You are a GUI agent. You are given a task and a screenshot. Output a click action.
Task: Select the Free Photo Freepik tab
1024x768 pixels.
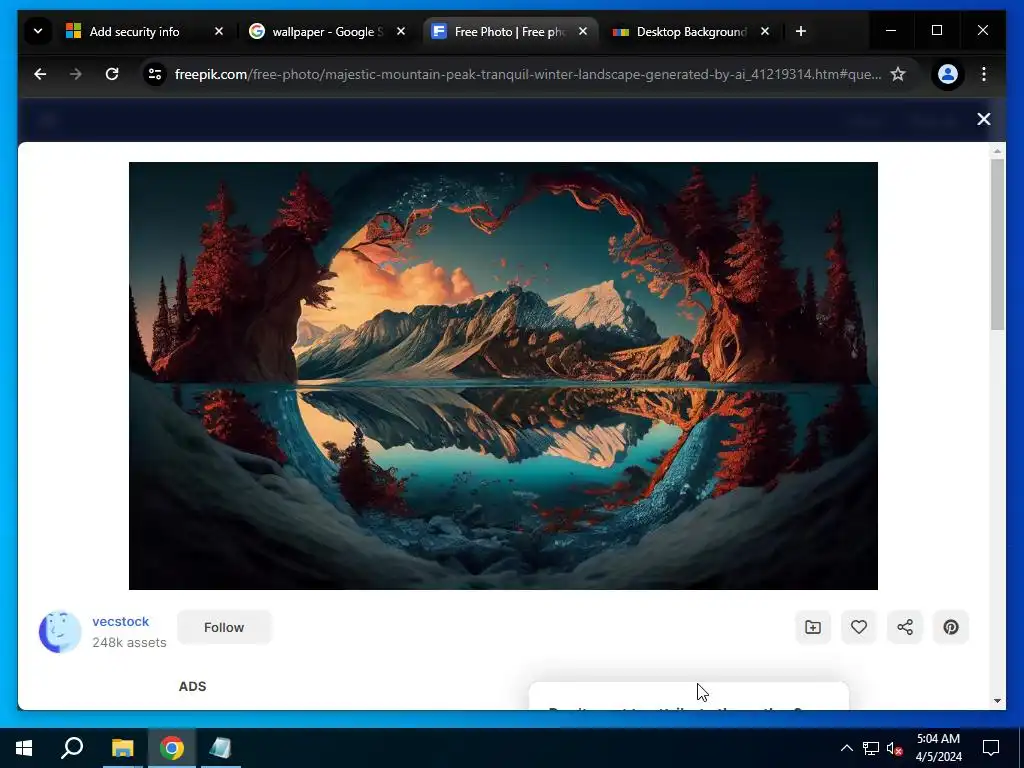(x=508, y=31)
